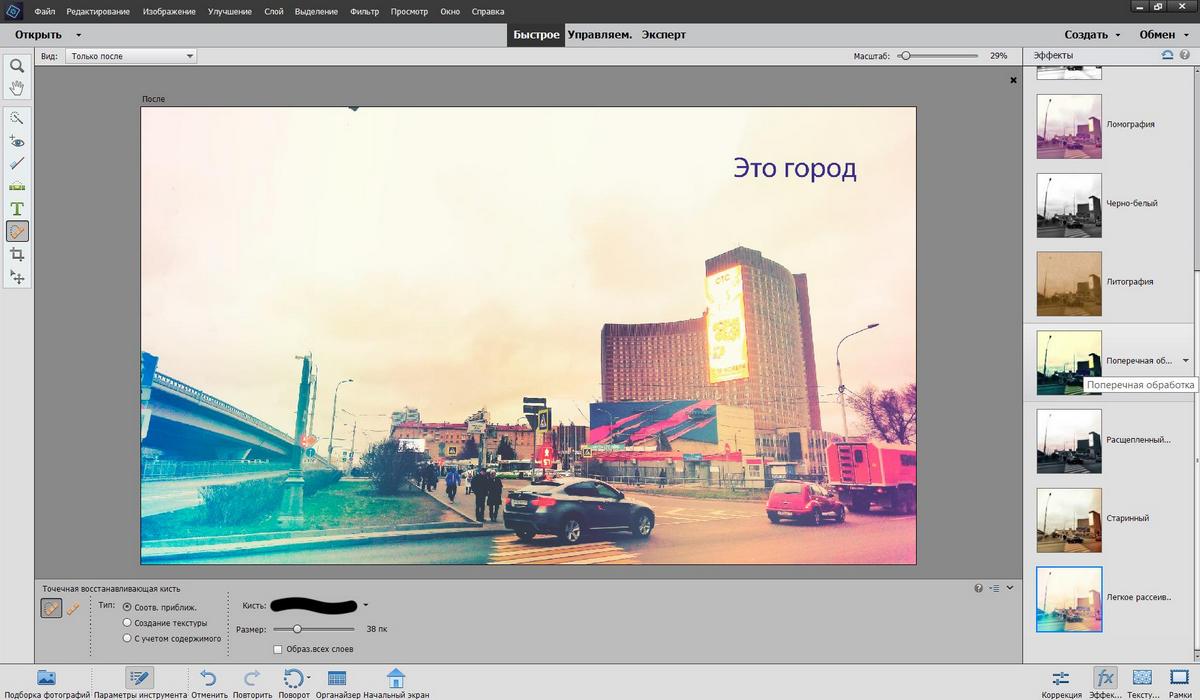Open Поворот rotate direction arrow
This screenshot has height=700, width=1200.
pyautogui.click(x=308, y=677)
